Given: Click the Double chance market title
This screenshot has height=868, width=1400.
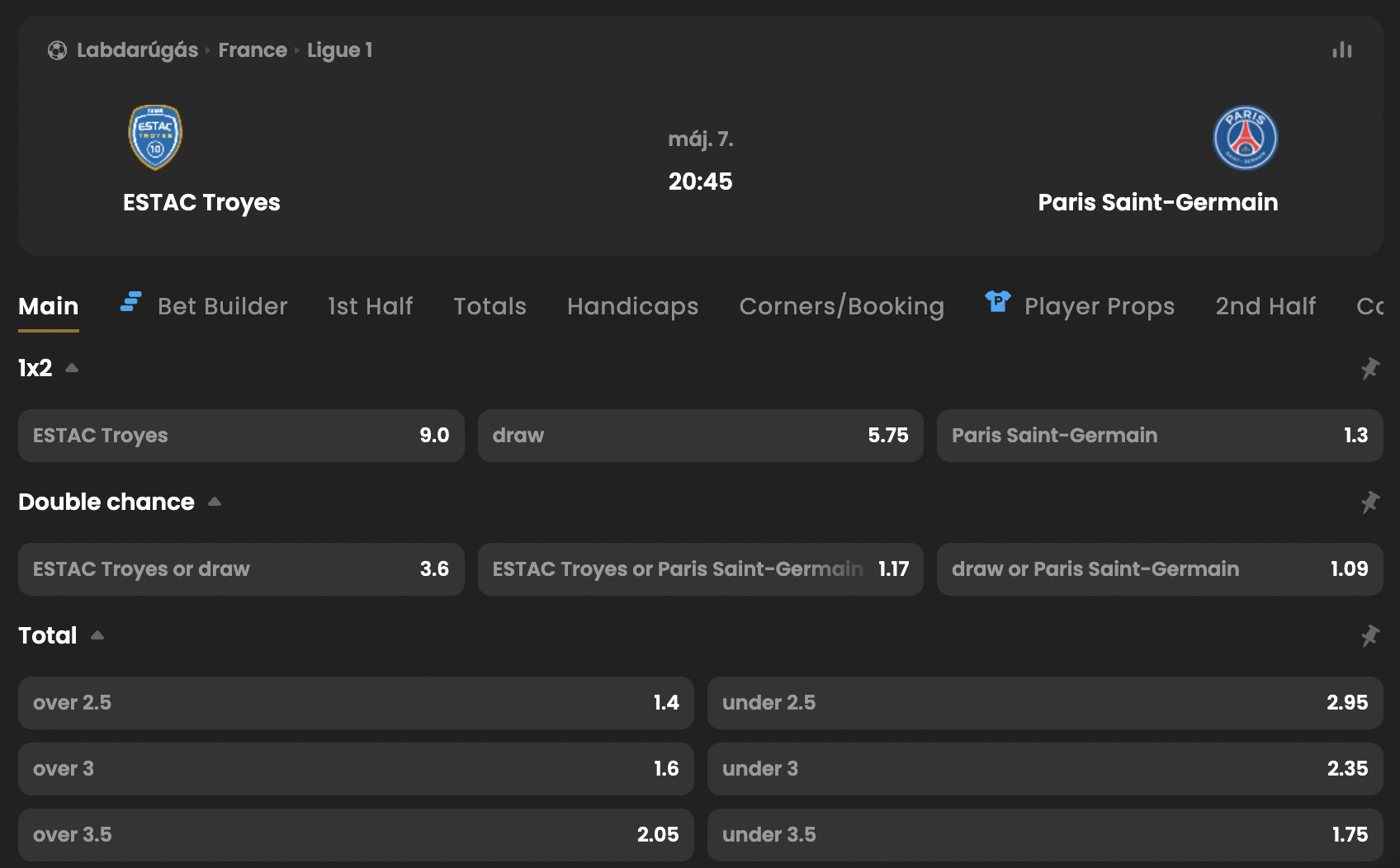Looking at the screenshot, I should [x=106, y=502].
